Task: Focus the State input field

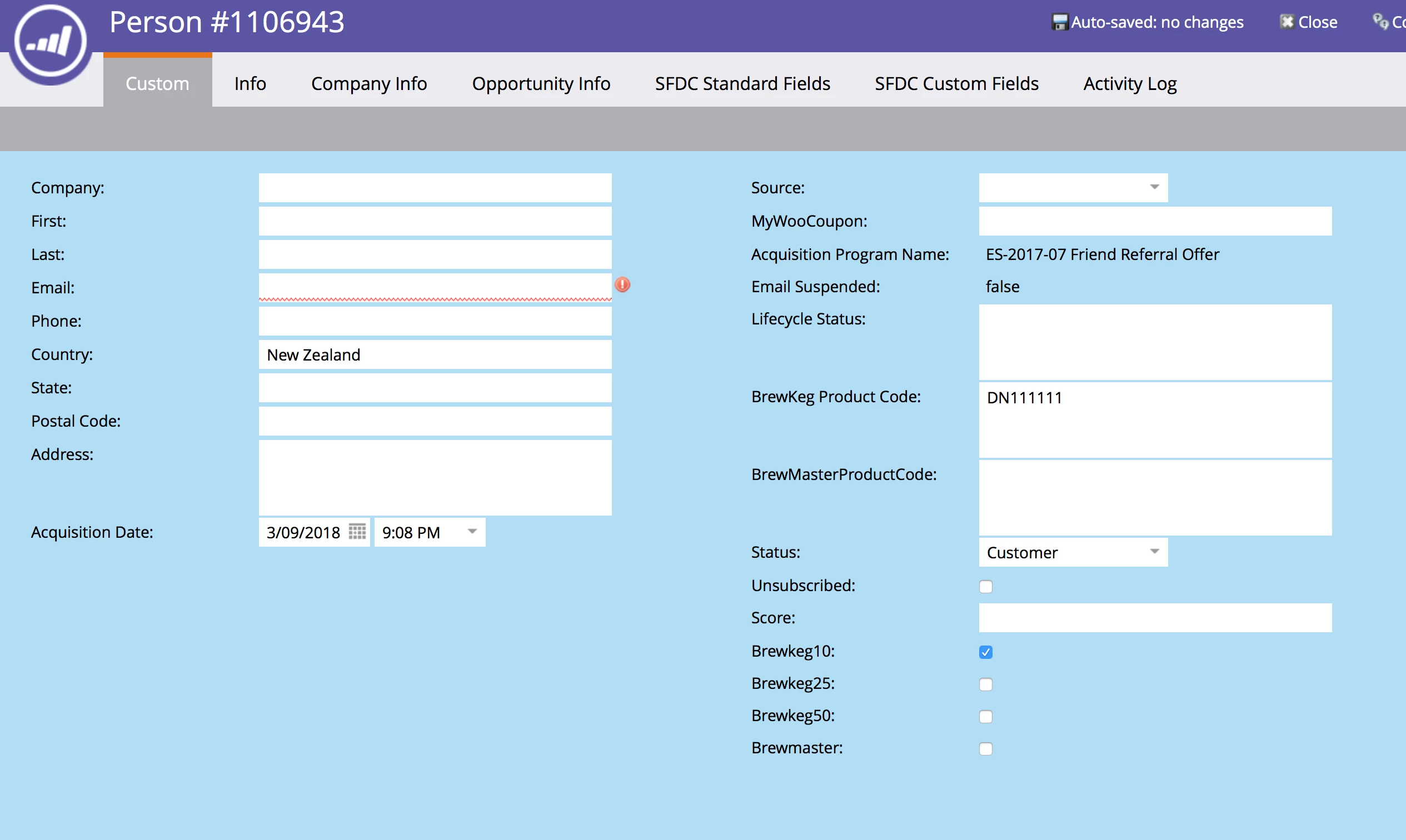Action: 435,388
